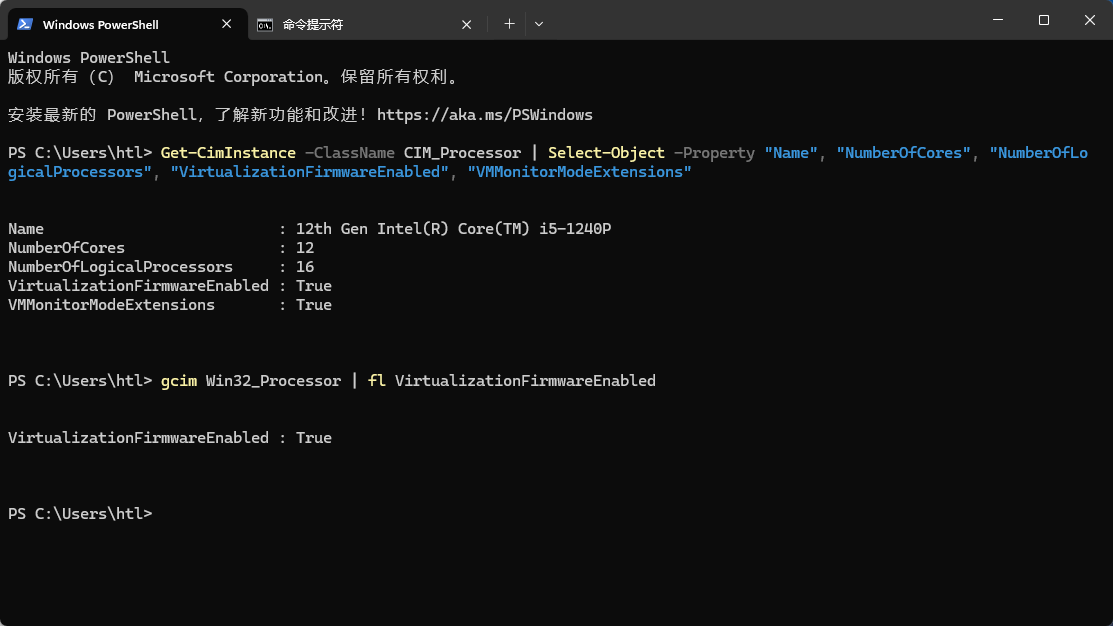Open the new tab profile dropdown chevron
Screen dimensions: 1113x626
(x=539, y=23)
